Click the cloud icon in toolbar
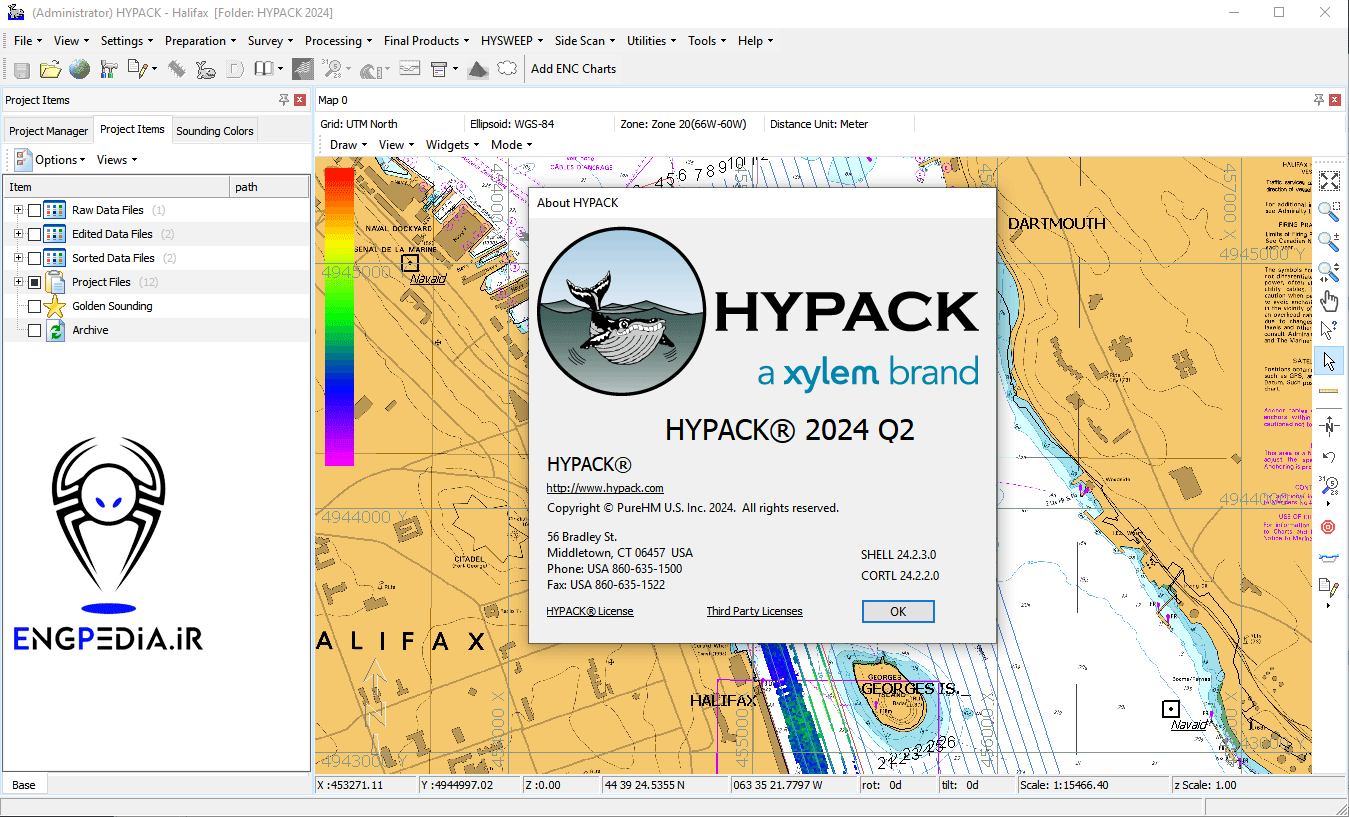This screenshot has width=1349, height=817. [507, 69]
